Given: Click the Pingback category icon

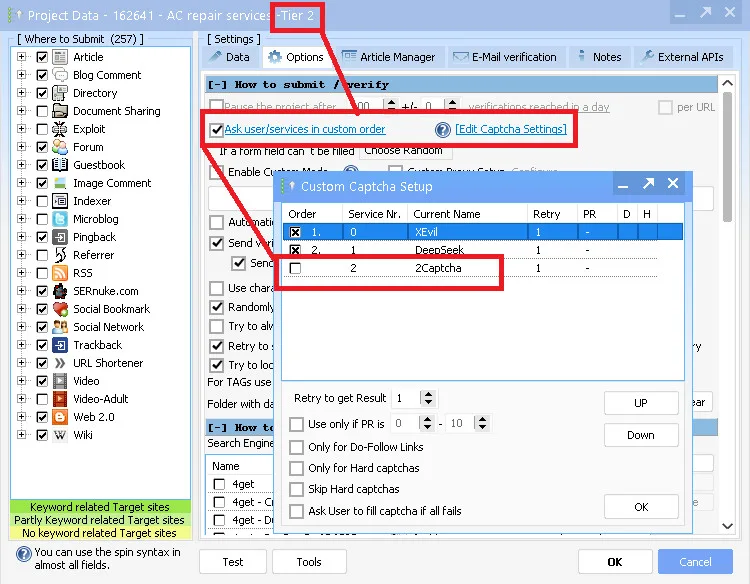Looking at the screenshot, I should coord(60,237).
